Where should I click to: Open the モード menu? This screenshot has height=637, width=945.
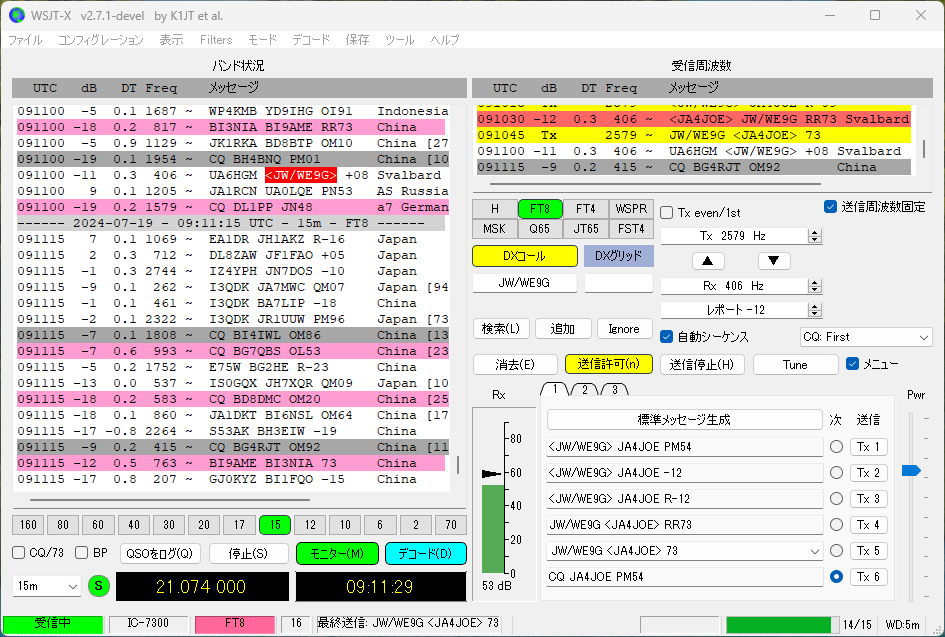point(262,40)
